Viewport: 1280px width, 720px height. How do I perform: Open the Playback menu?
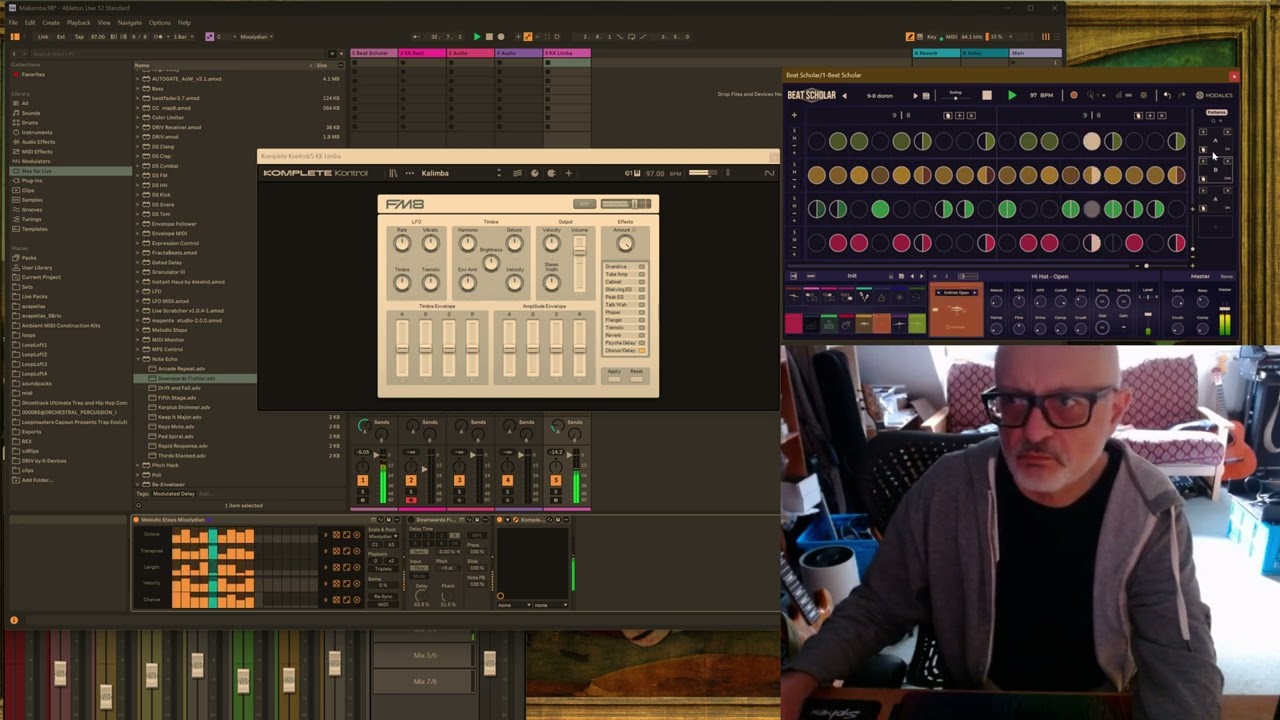coord(78,22)
